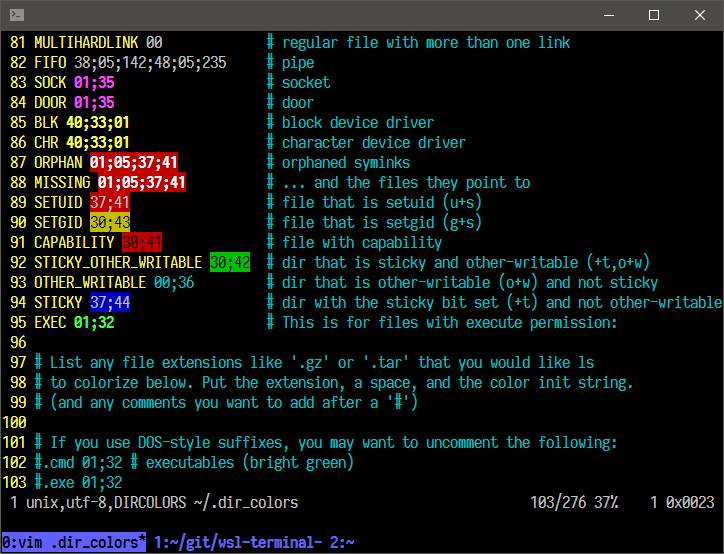
Task: Click the 'orphaned syminks' comment
Action: click(346, 163)
